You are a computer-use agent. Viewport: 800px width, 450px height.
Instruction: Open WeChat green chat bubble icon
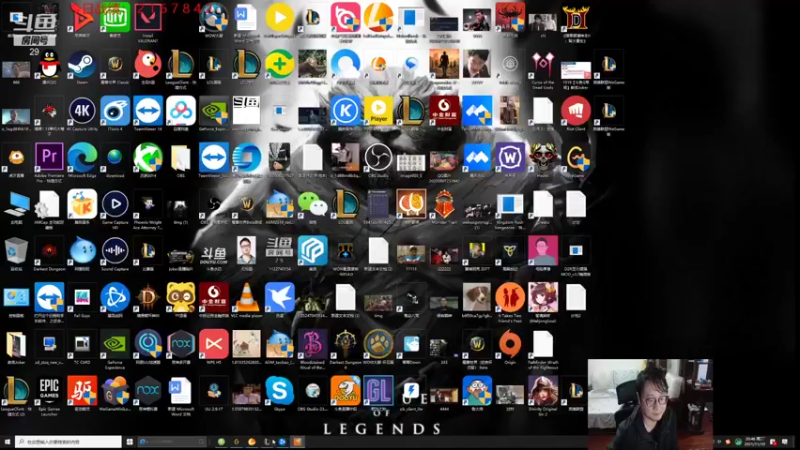tap(312, 204)
